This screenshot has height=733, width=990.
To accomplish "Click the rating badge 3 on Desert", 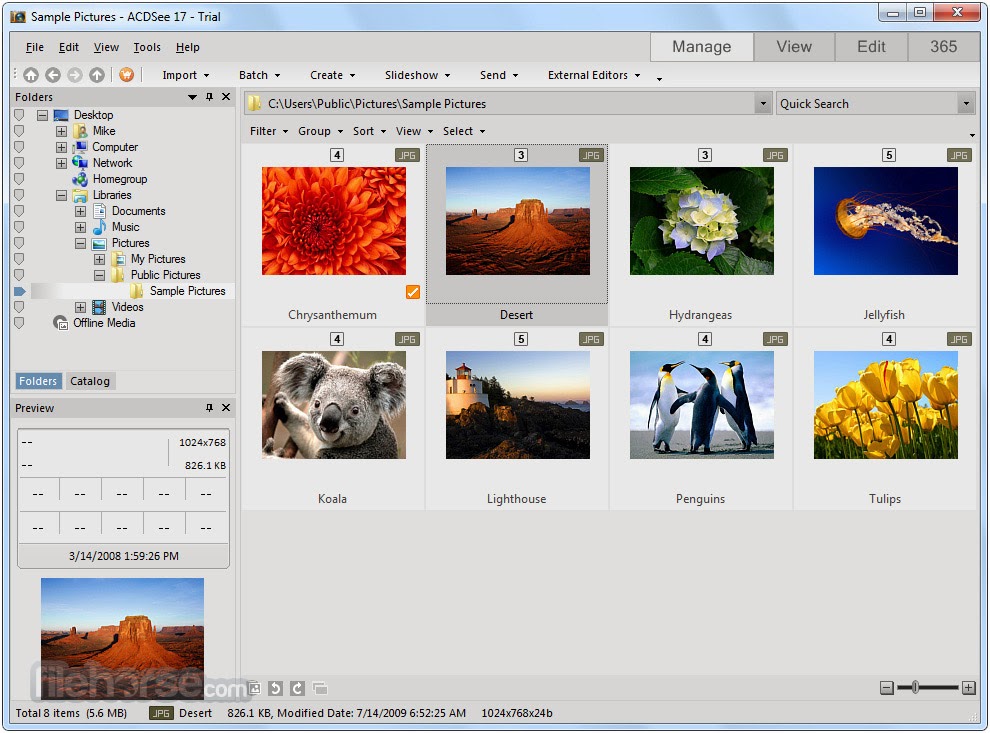I will coord(521,155).
